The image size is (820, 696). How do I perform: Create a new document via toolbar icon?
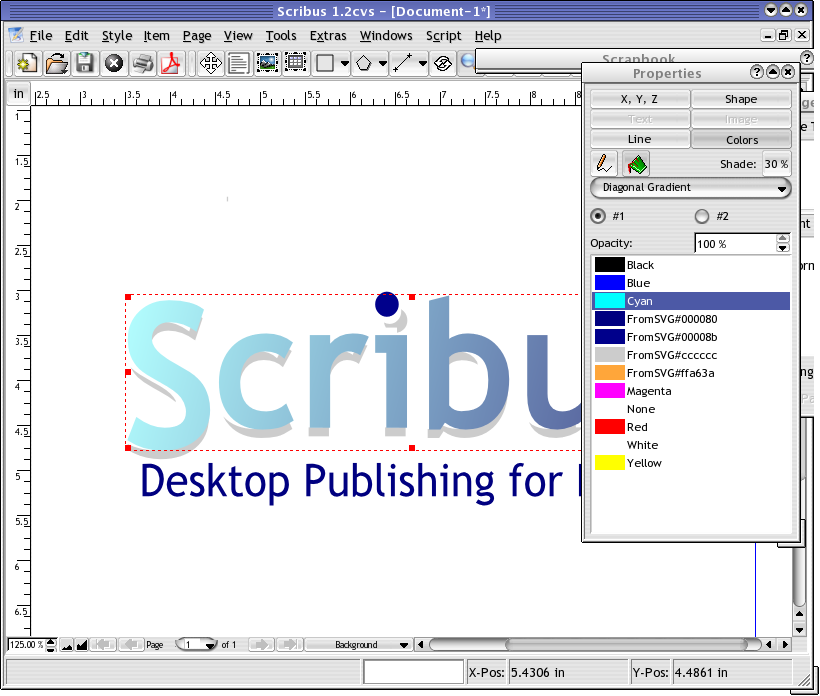point(27,64)
